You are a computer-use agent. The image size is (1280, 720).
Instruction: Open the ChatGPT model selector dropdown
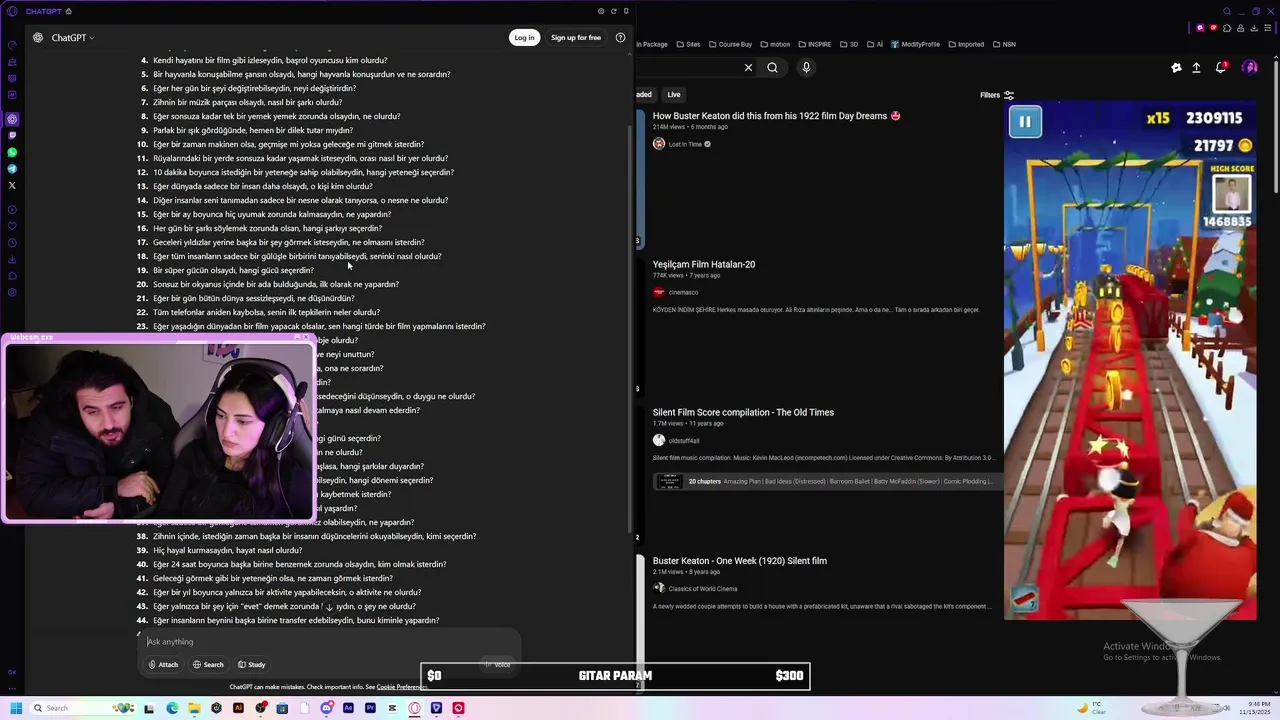tap(73, 38)
